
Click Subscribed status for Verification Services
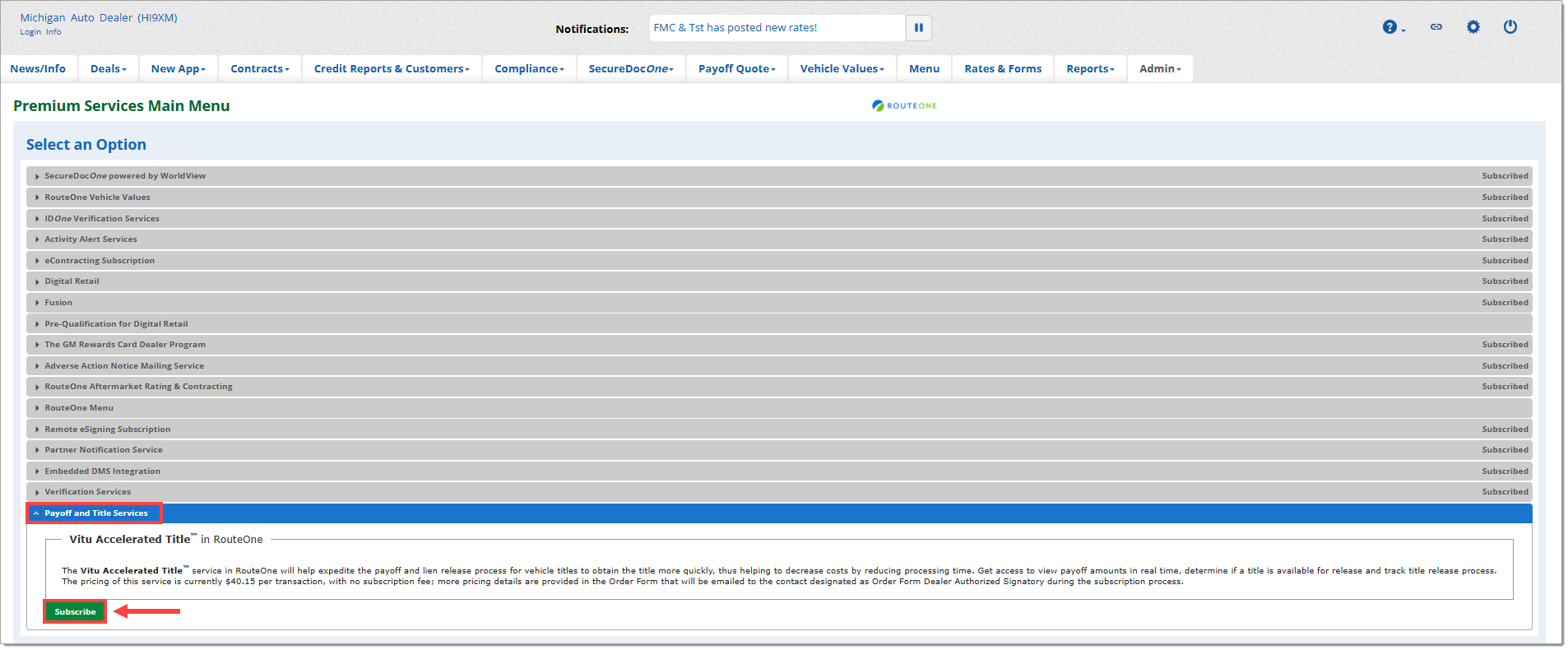tap(1505, 492)
